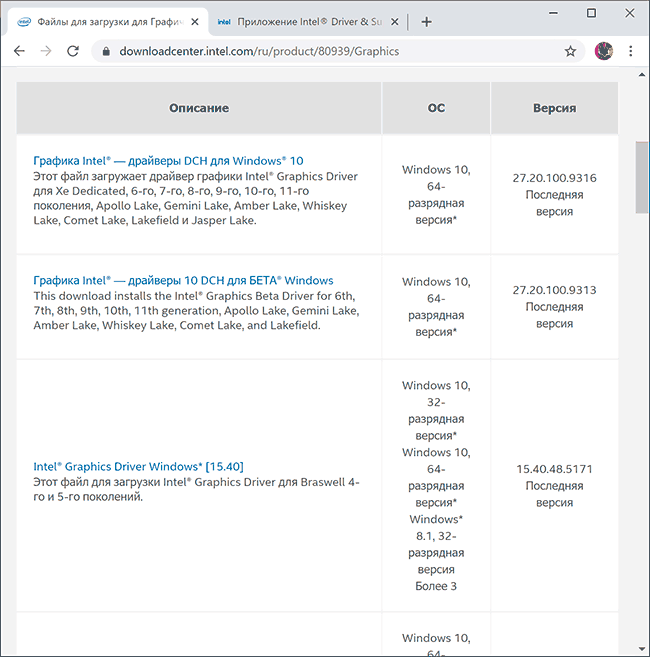Click the Intel favicon on second tab
The image size is (650, 657).
(224, 22)
